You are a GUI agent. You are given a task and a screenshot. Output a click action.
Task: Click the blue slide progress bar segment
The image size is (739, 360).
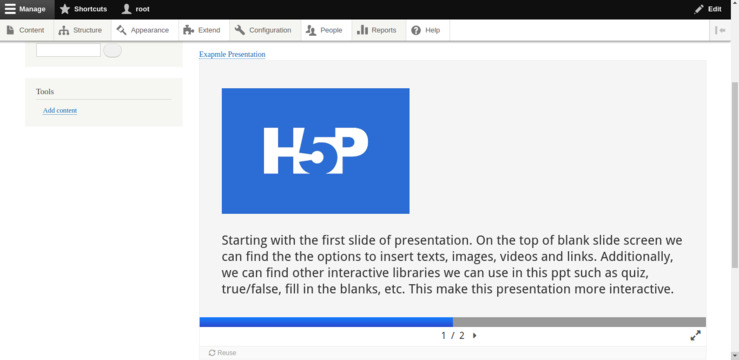(x=326, y=322)
